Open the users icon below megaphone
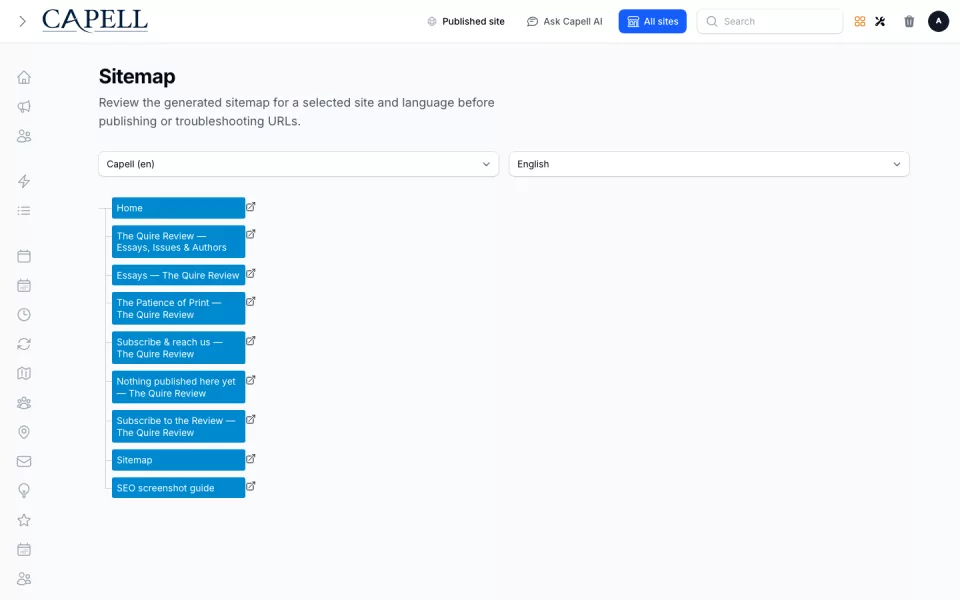 24,136
